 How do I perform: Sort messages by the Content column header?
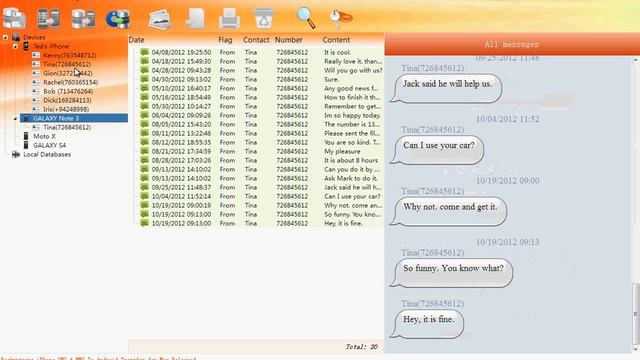[x=336, y=40]
